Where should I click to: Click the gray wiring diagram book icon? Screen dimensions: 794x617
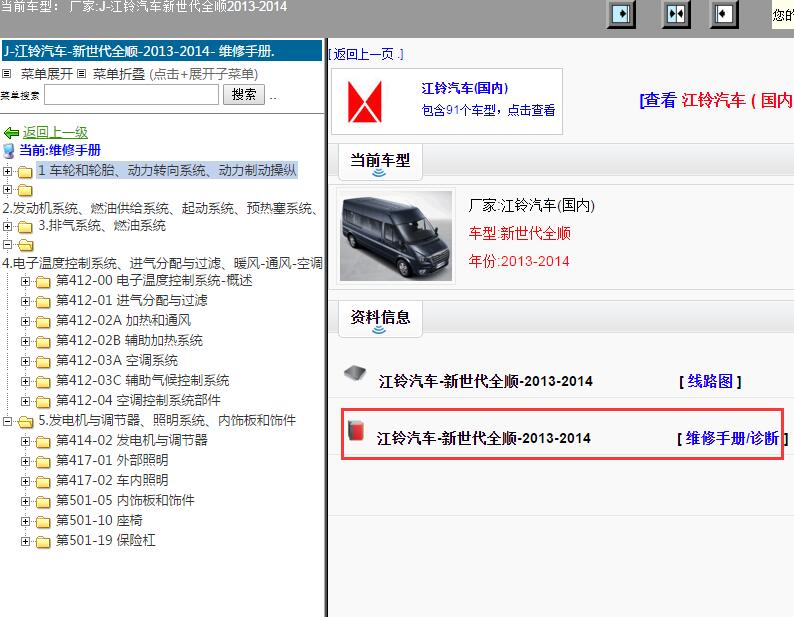pyautogui.click(x=355, y=373)
